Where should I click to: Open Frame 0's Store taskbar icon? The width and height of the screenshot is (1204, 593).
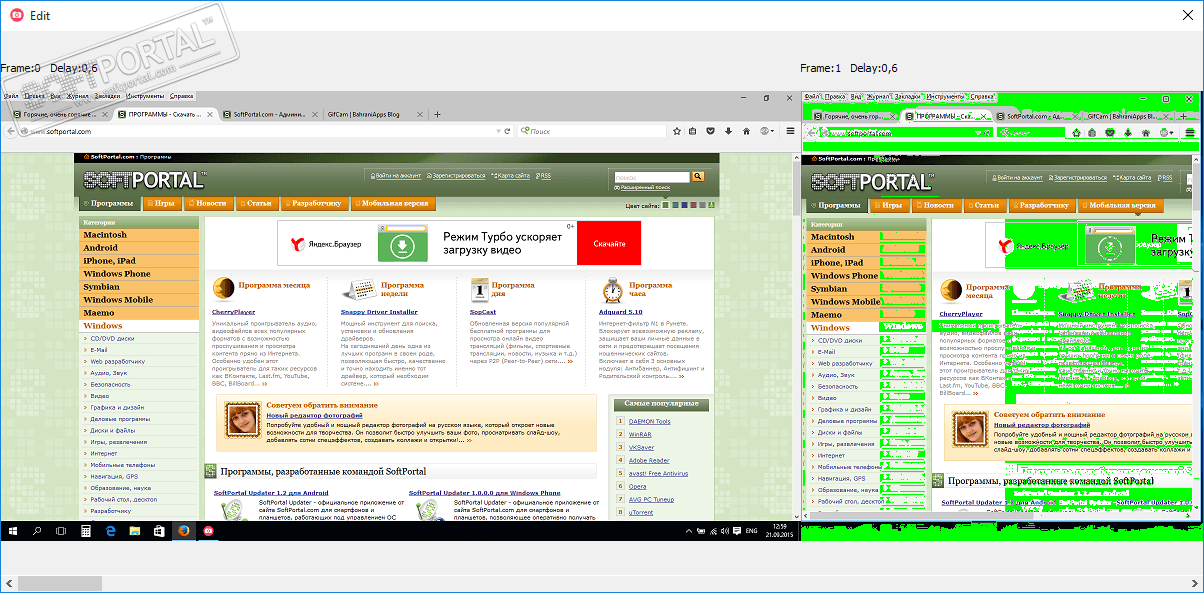coord(159,532)
